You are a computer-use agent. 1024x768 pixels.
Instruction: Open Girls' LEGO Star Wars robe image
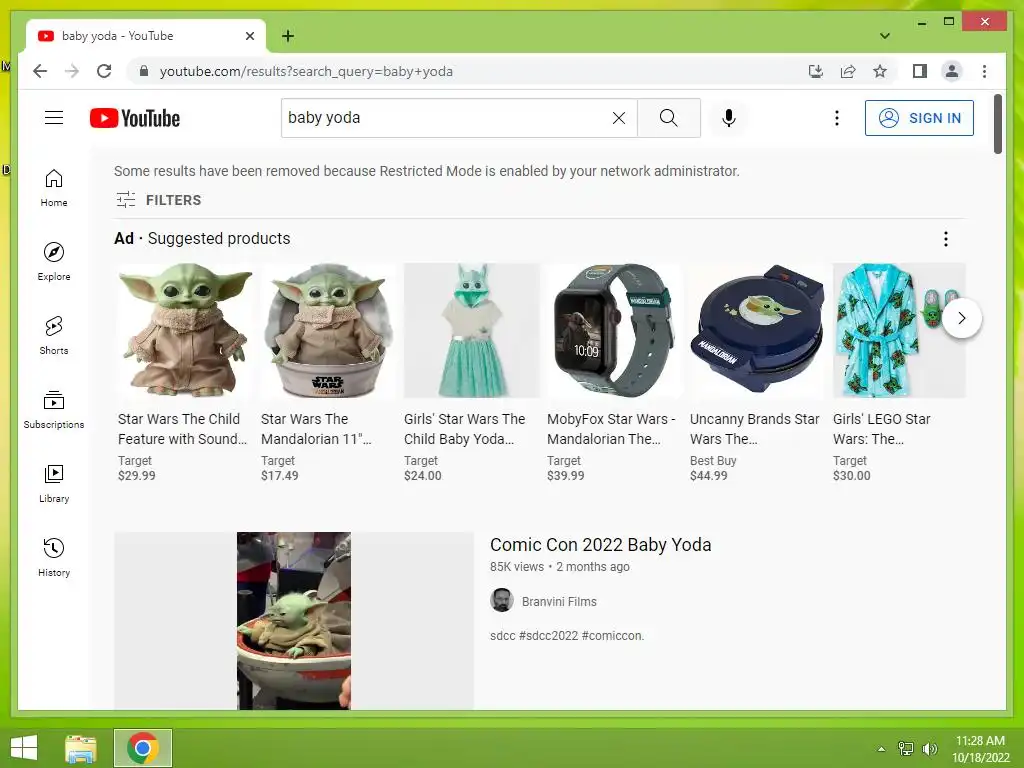[899, 330]
